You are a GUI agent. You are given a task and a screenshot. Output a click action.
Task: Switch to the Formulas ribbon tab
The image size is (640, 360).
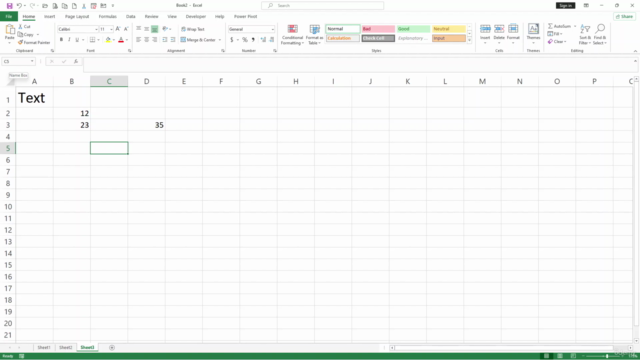click(x=107, y=16)
